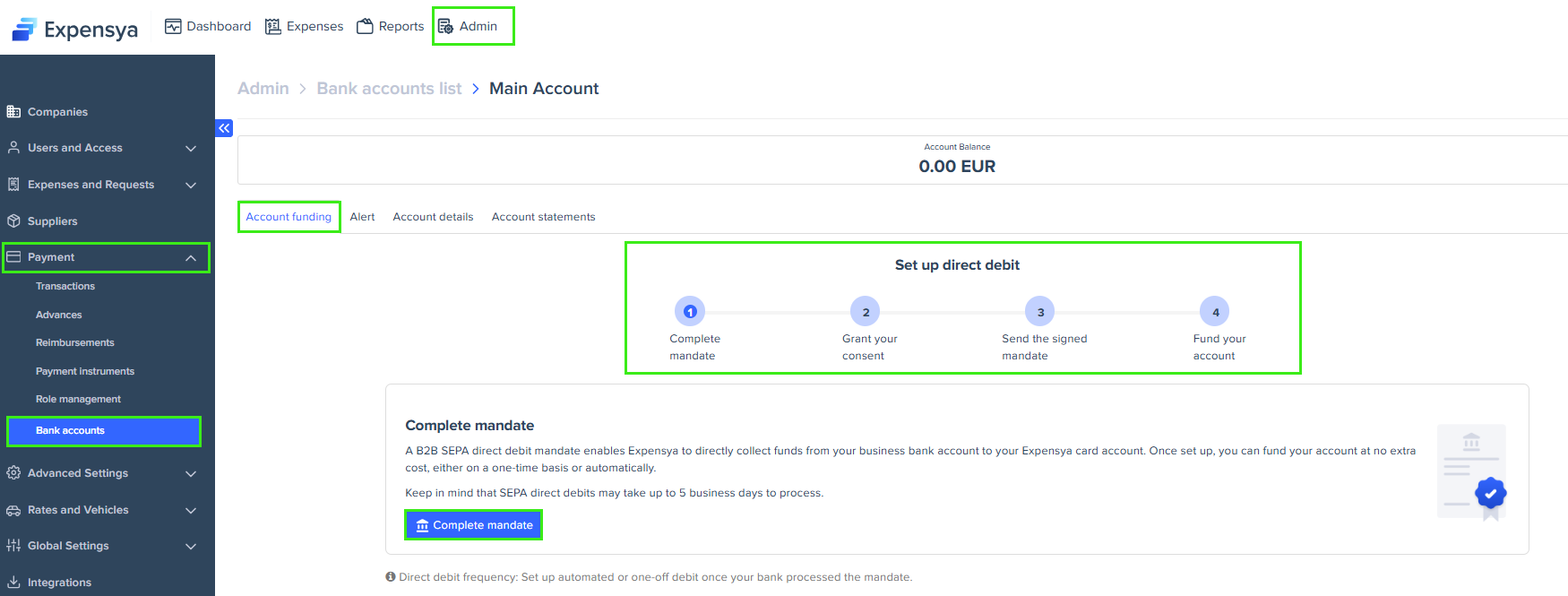This screenshot has height=596, width=1568.
Task: Click step 4 Fund your account circle
Action: [x=1215, y=312]
